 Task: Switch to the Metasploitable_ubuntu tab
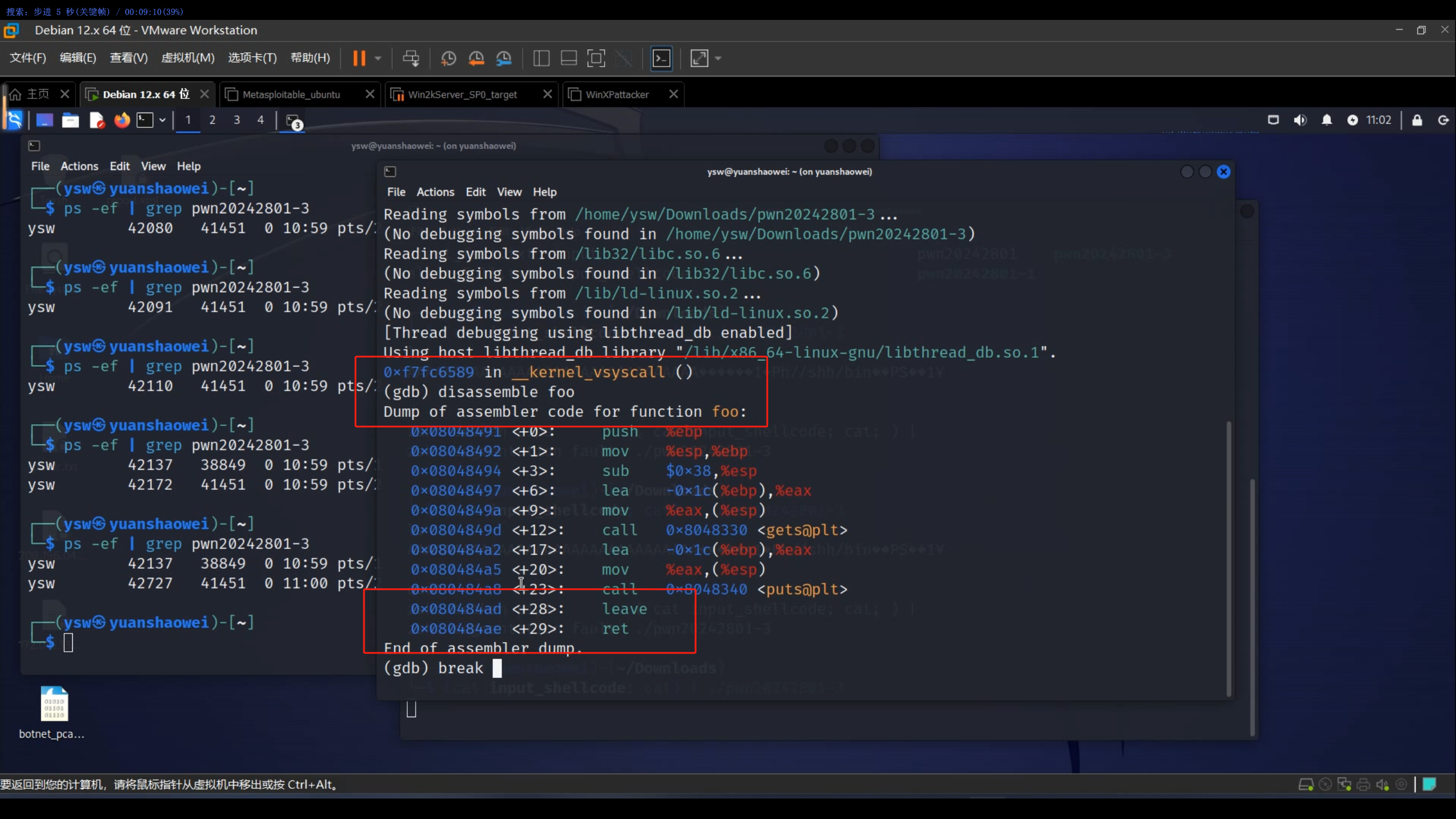[291, 94]
